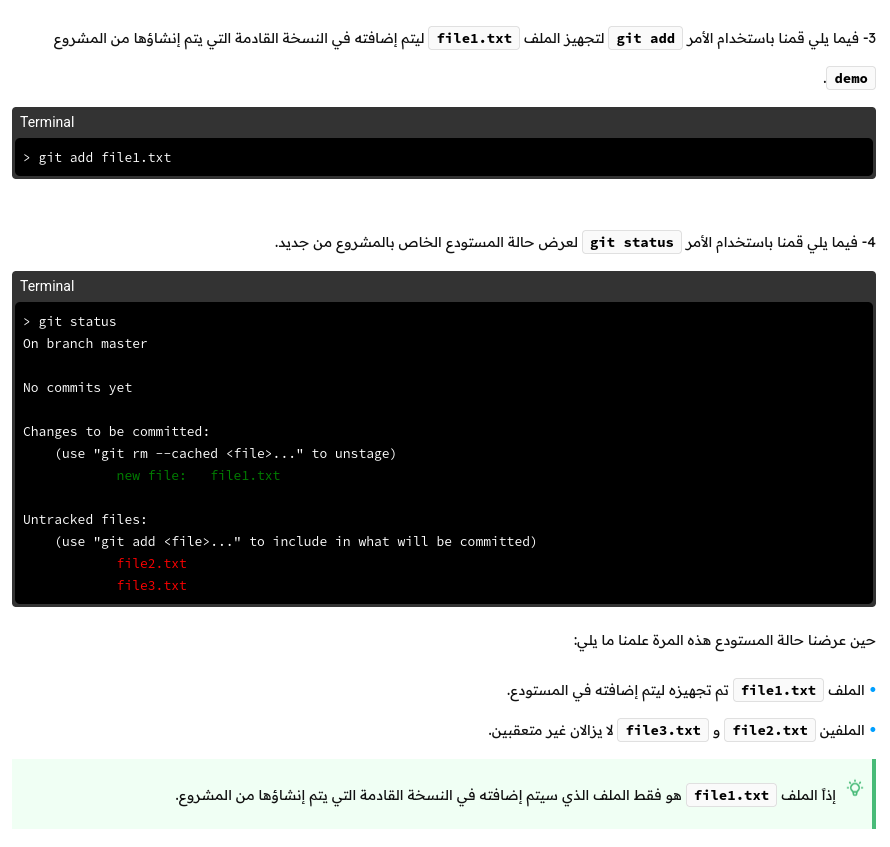Viewport: 890px width, 847px height.
Task: Click the red 'file2.txt' terminal entry
Action: (152, 564)
